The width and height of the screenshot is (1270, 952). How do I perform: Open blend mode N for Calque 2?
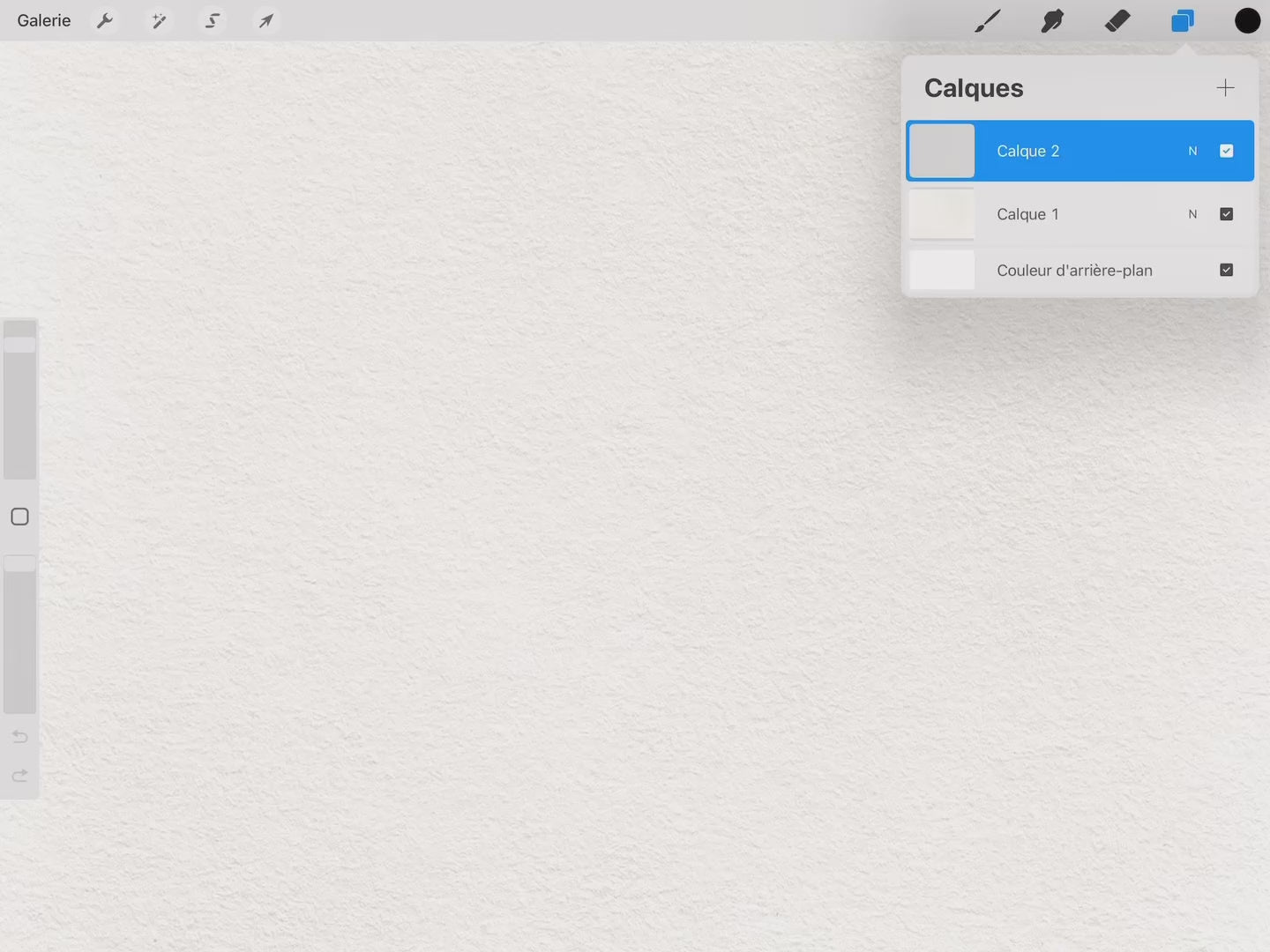[x=1192, y=151]
